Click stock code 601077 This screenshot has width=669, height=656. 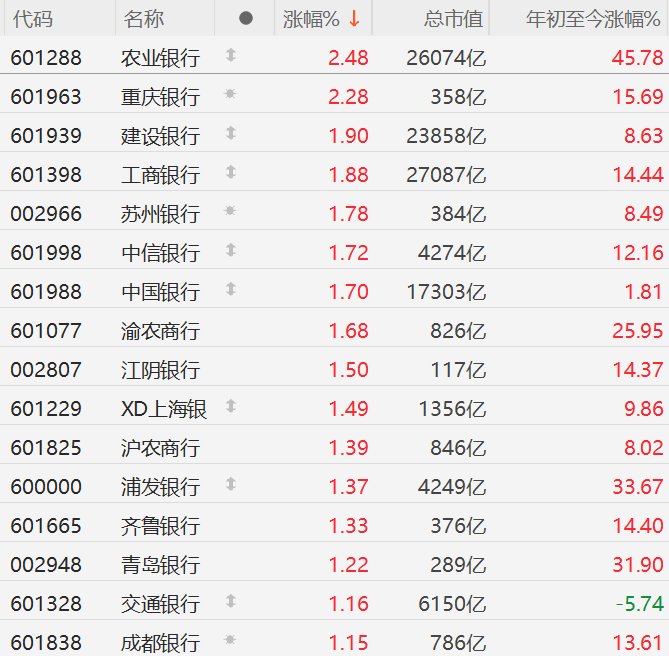point(46,331)
